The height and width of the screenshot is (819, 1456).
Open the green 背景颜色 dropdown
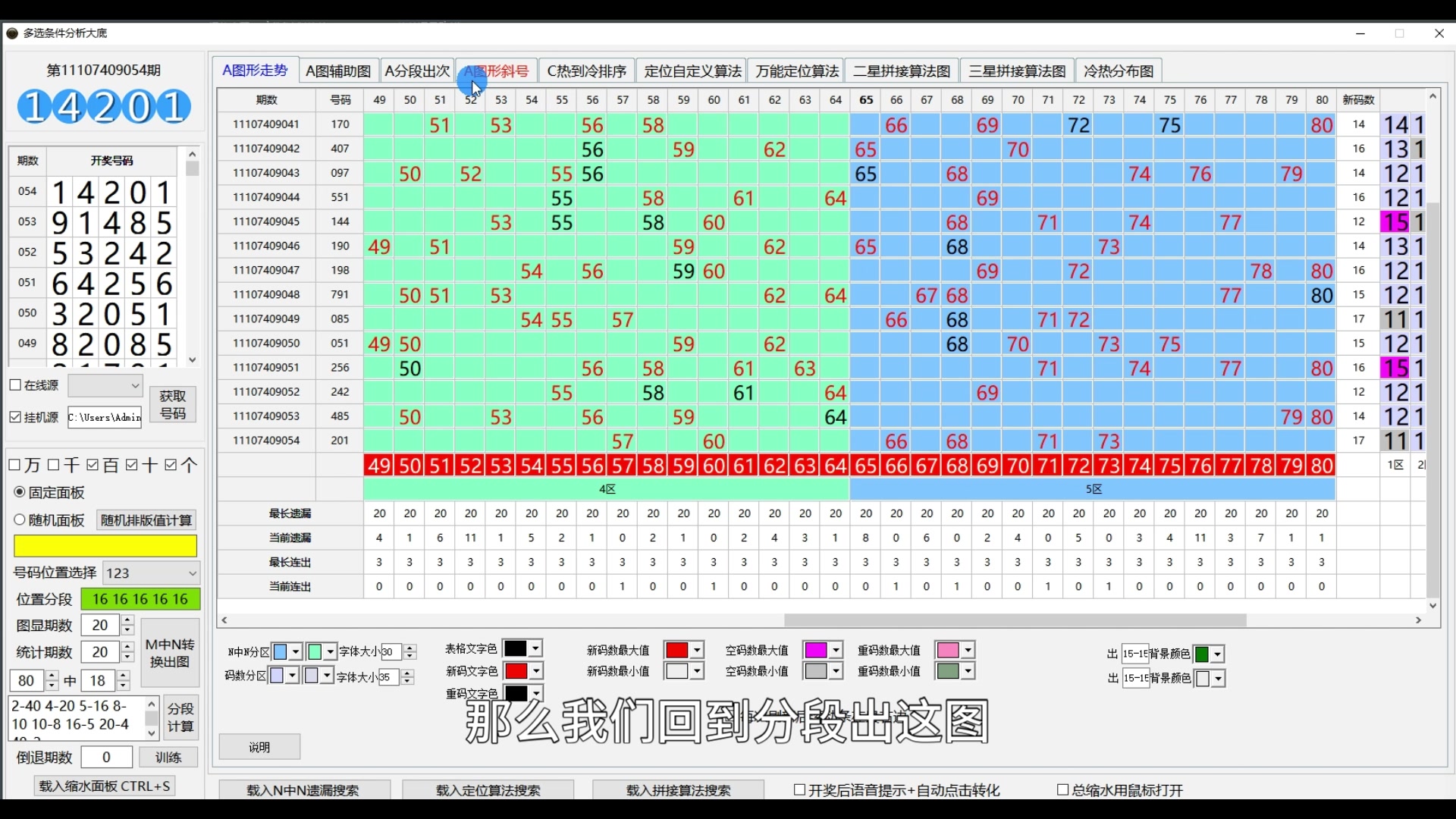(x=1217, y=654)
